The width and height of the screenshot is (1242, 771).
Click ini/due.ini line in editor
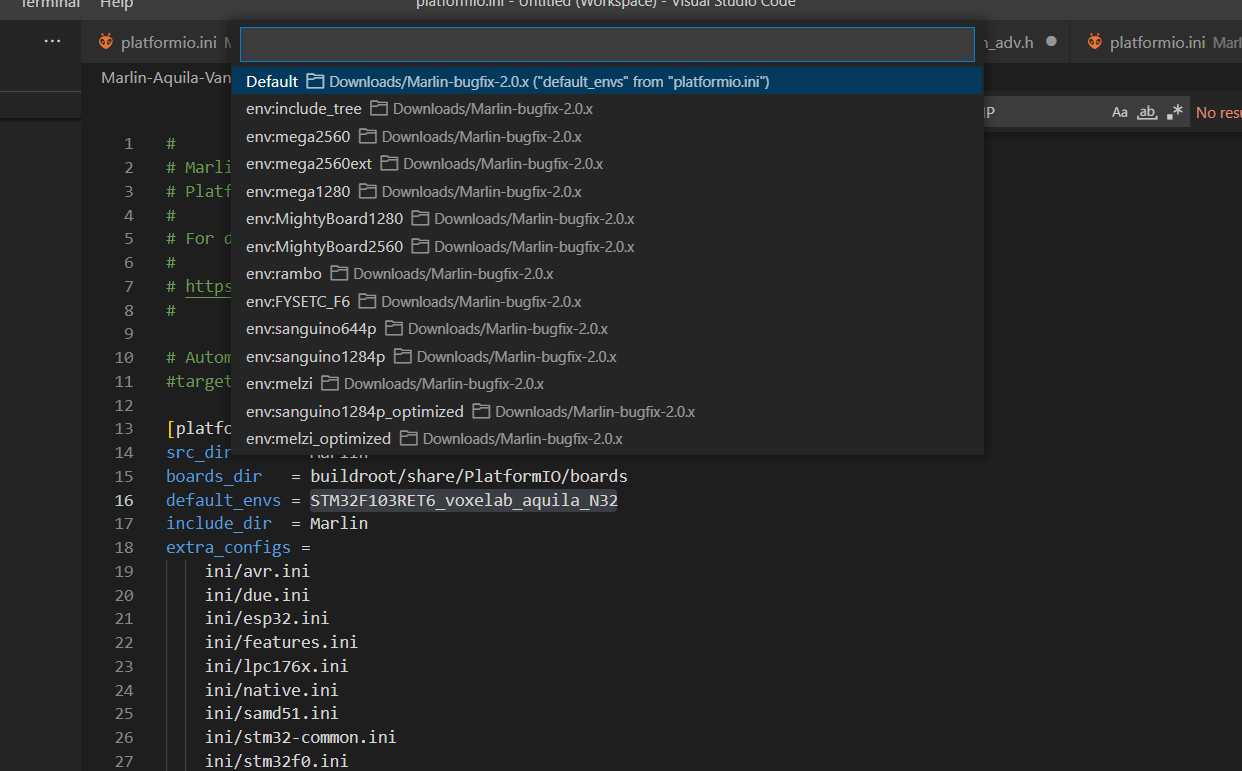click(257, 596)
